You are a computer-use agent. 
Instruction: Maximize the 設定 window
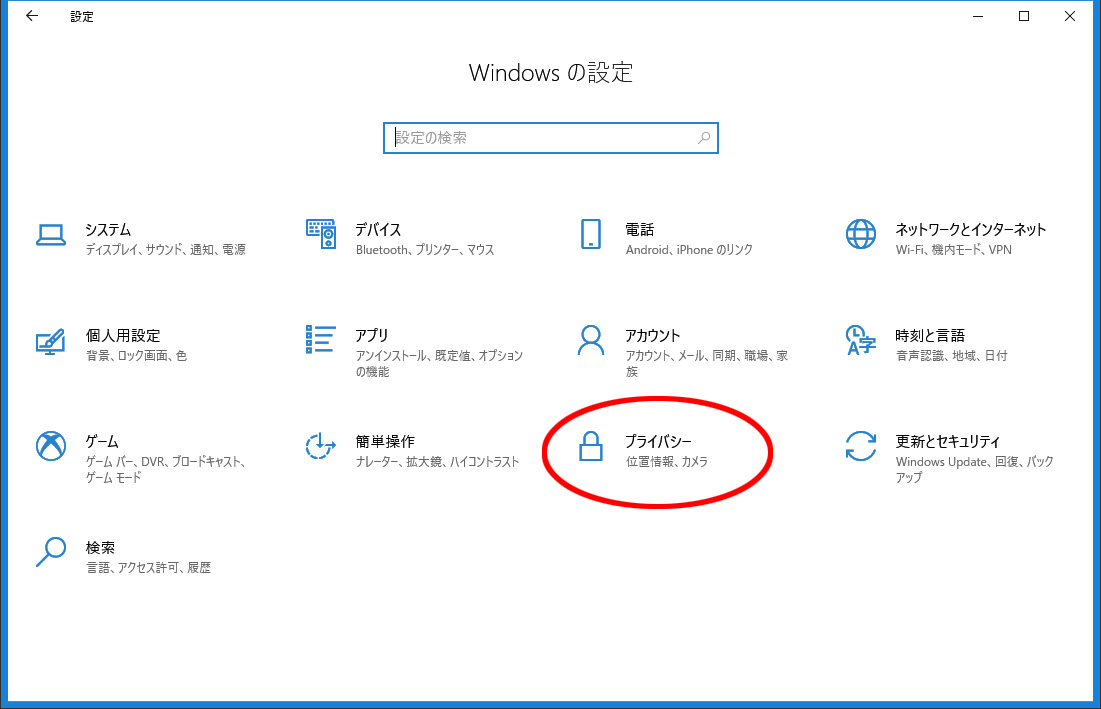point(1024,16)
